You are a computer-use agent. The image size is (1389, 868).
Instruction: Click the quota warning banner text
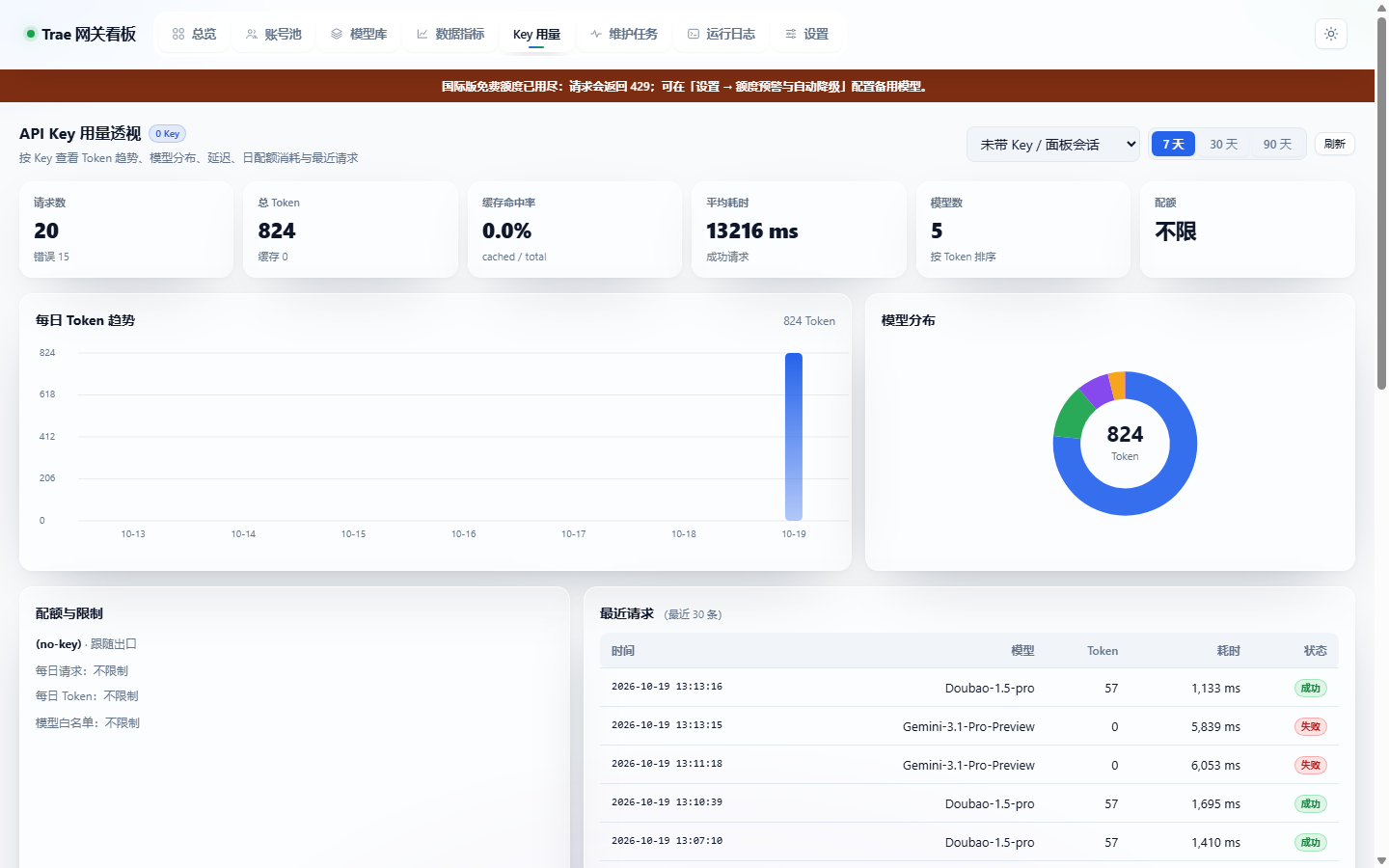[684, 86]
